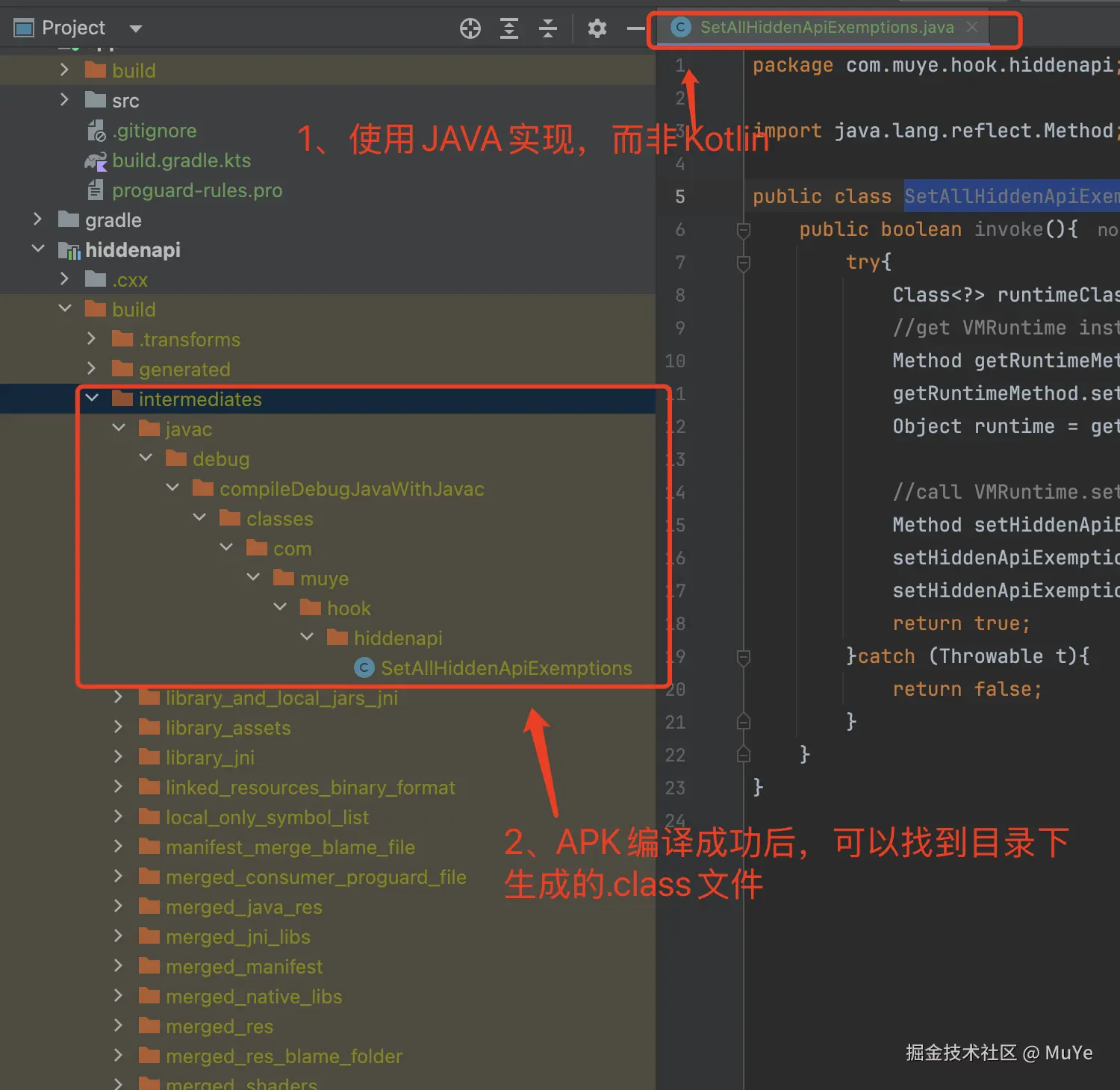
Task: Collapse the try block fold at line 7
Action: [x=743, y=263]
